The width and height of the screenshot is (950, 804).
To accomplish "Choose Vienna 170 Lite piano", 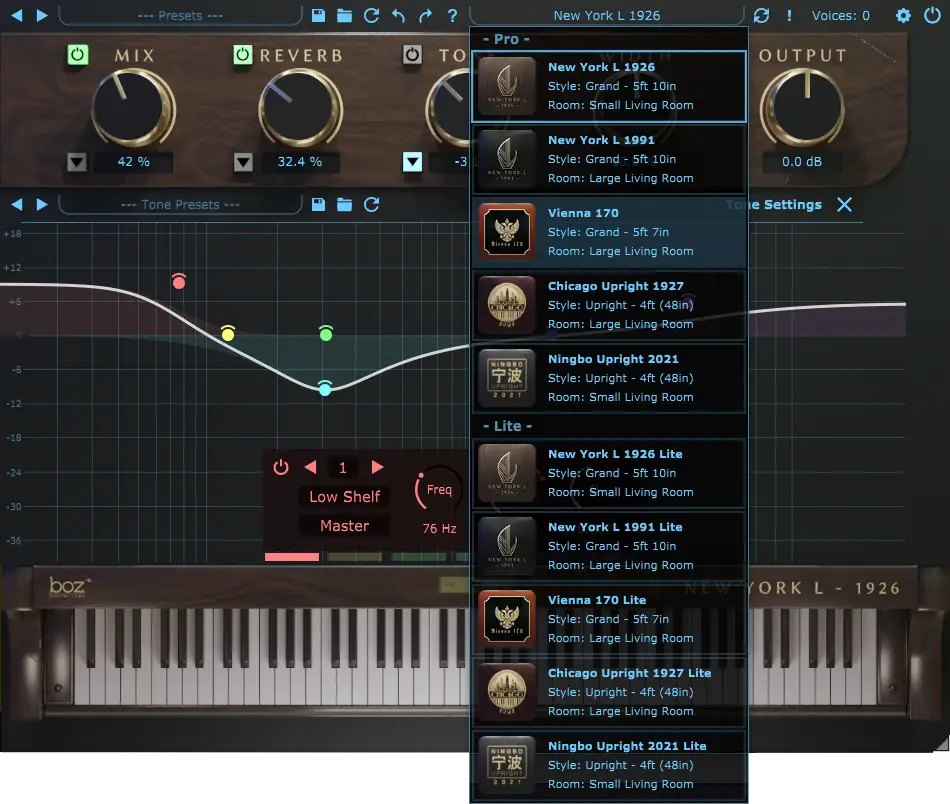I will (x=609, y=619).
